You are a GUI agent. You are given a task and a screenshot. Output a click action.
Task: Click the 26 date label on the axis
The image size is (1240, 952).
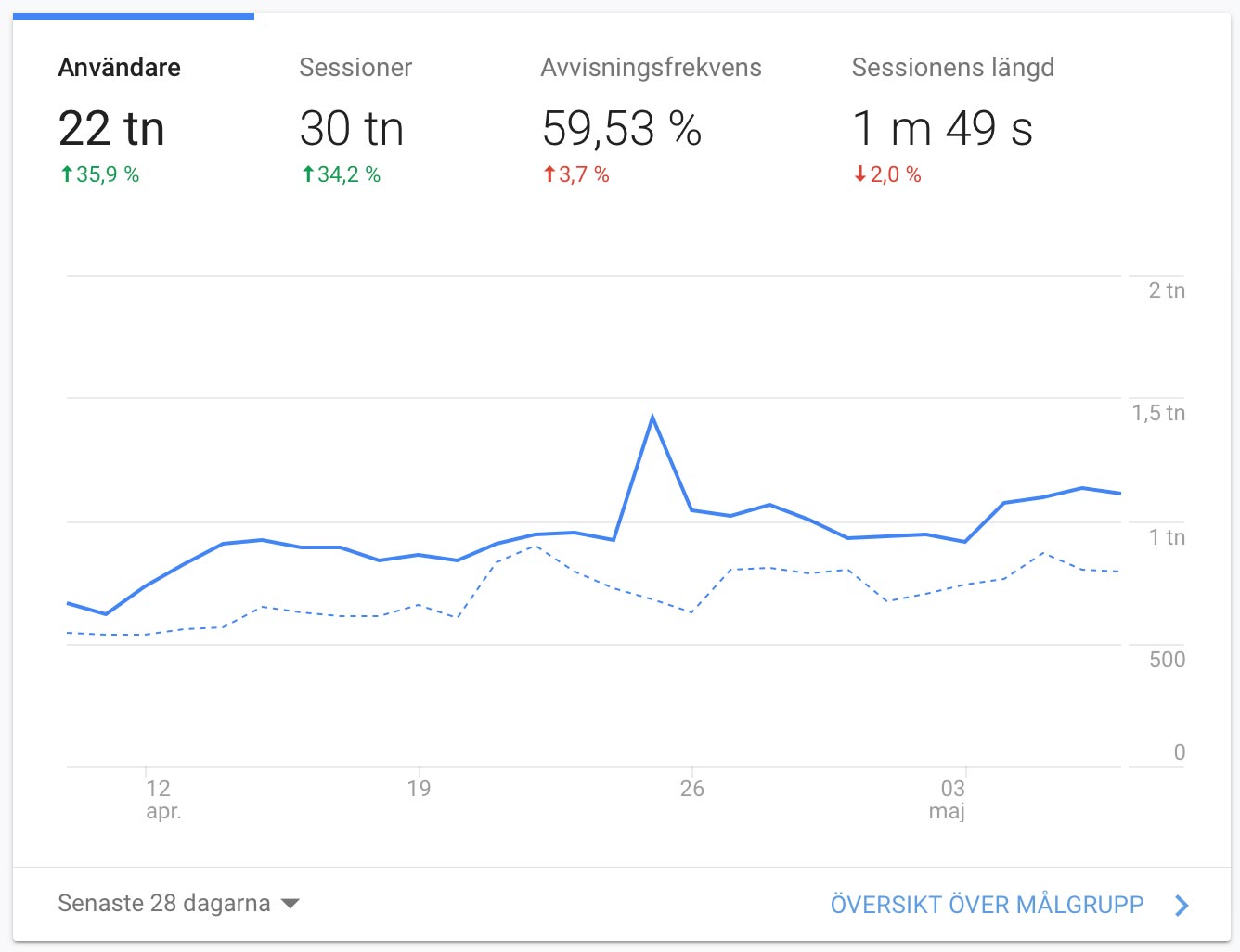pyautogui.click(x=691, y=789)
